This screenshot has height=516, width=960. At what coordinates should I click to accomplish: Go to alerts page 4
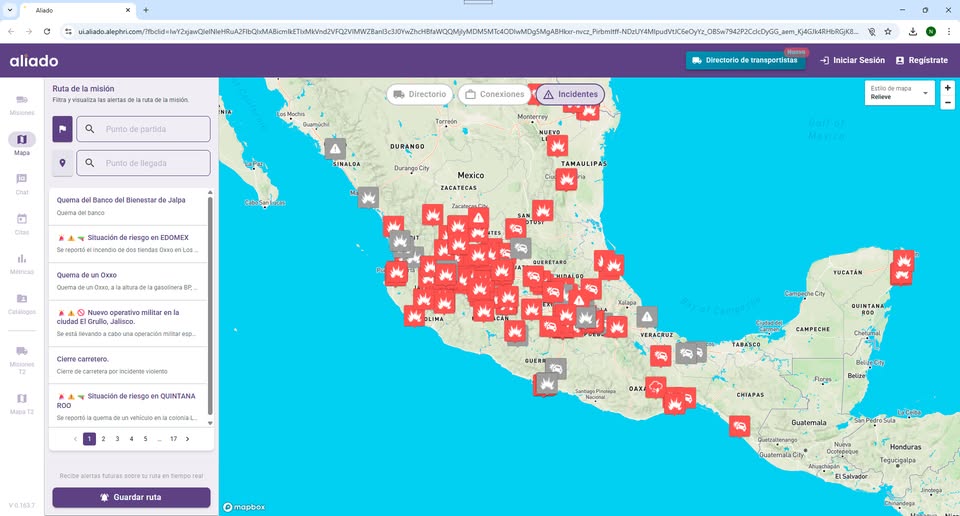(132, 439)
